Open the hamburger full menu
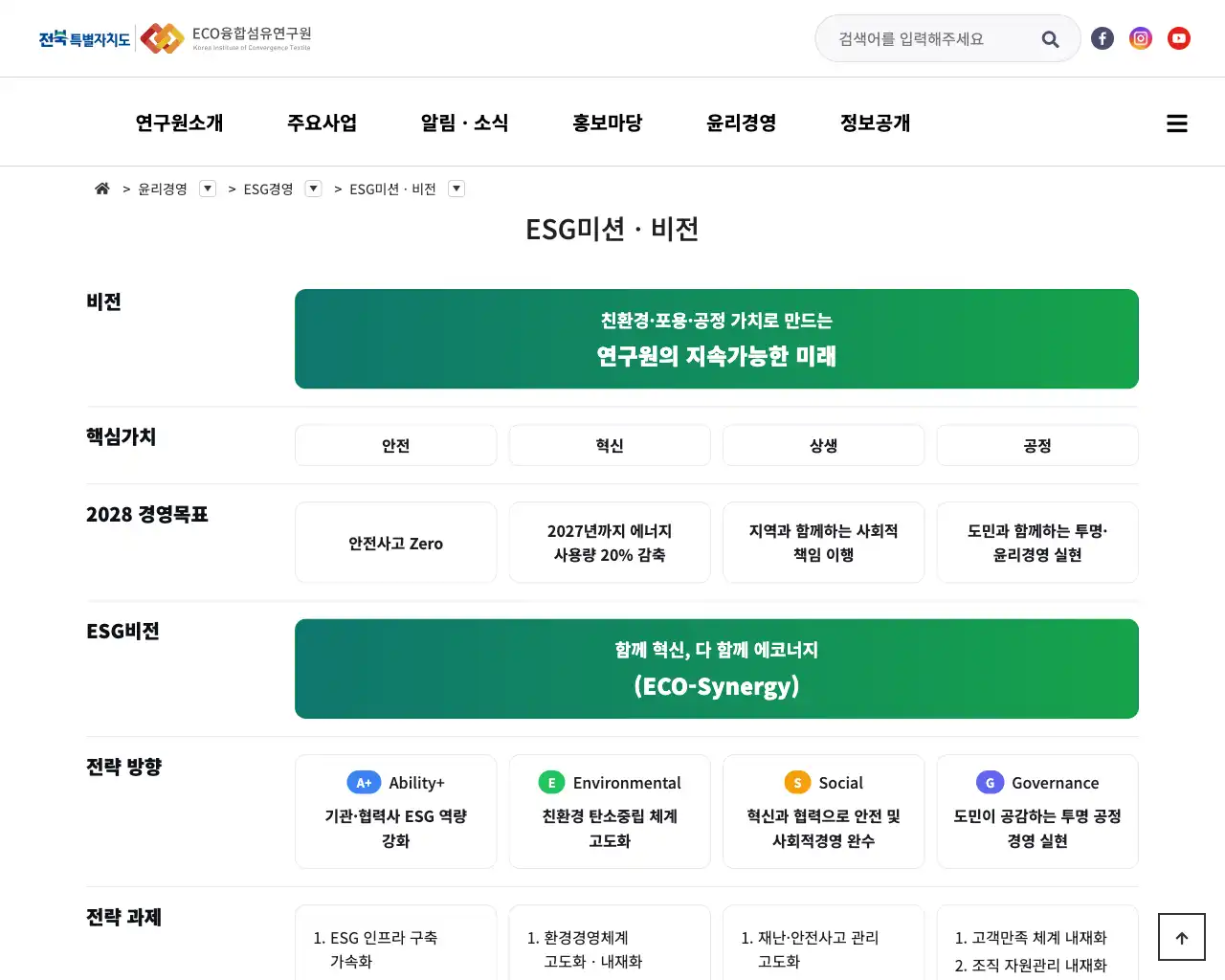 tap(1177, 123)
